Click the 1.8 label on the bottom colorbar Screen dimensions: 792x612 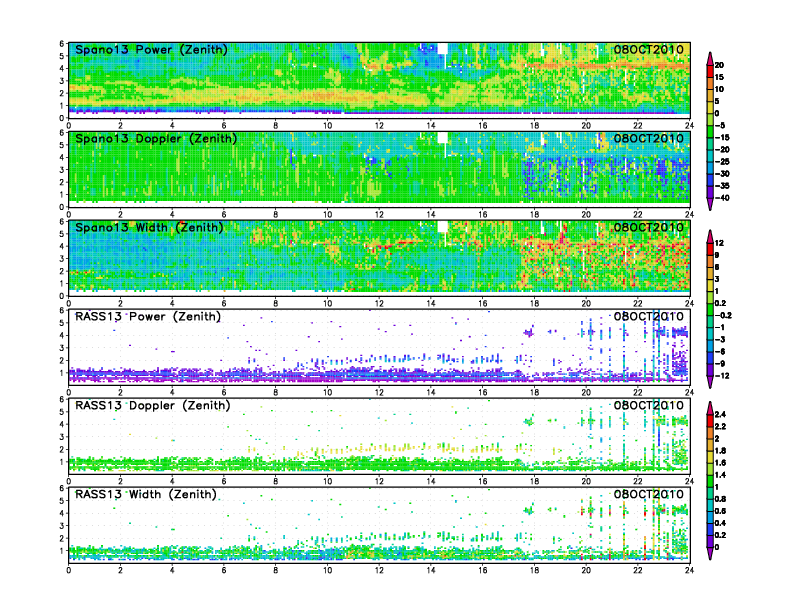click(x=720, y=451)
